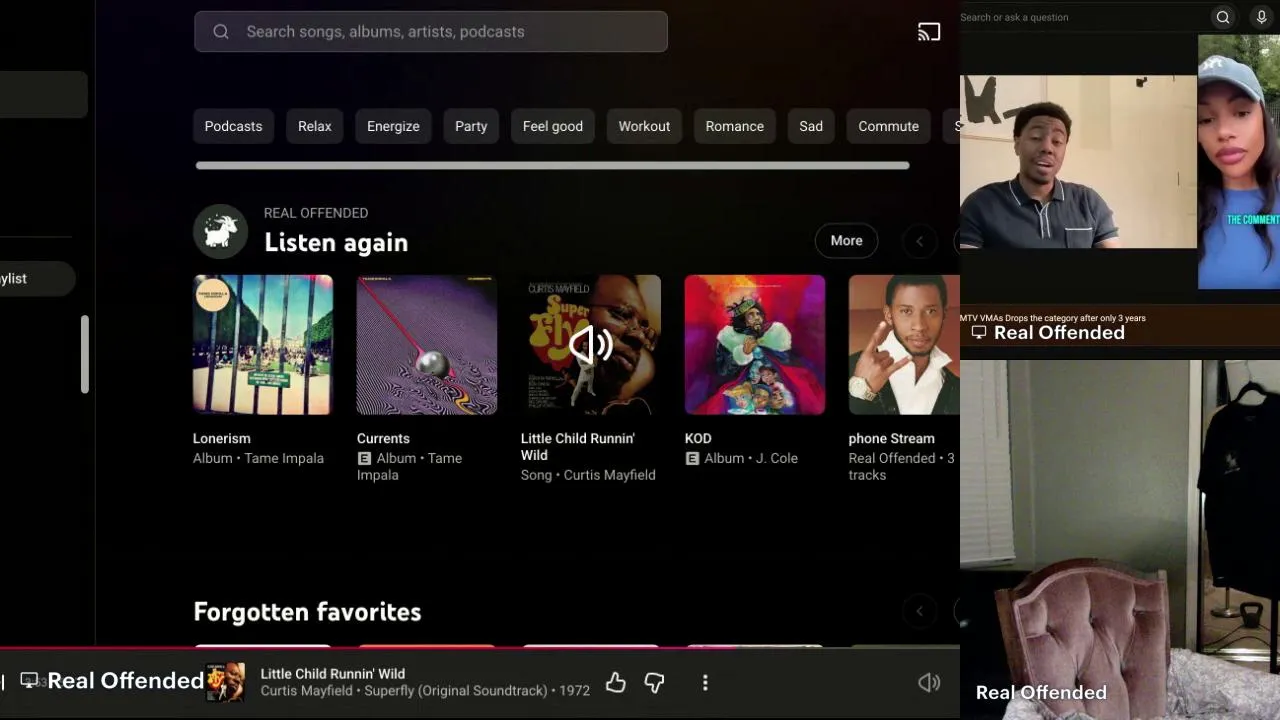Click the More button for Listen again
Viewport: 1280px width, 720px height.
pos(846,241)
